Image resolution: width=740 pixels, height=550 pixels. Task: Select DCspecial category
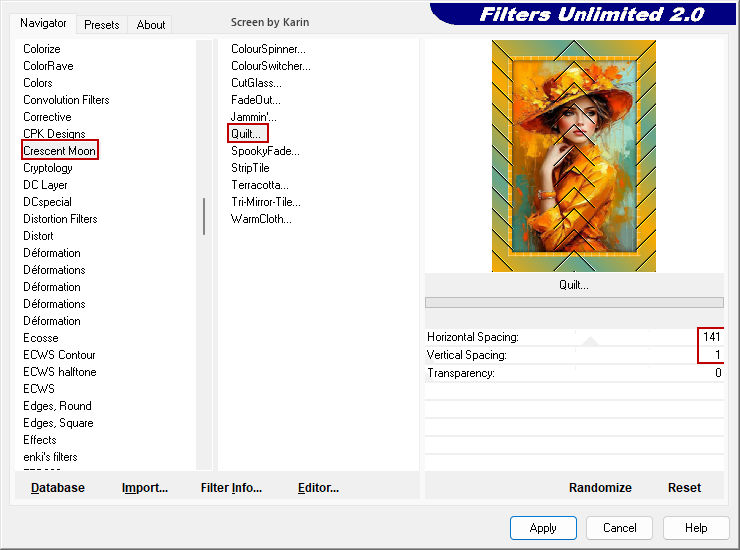47,202
